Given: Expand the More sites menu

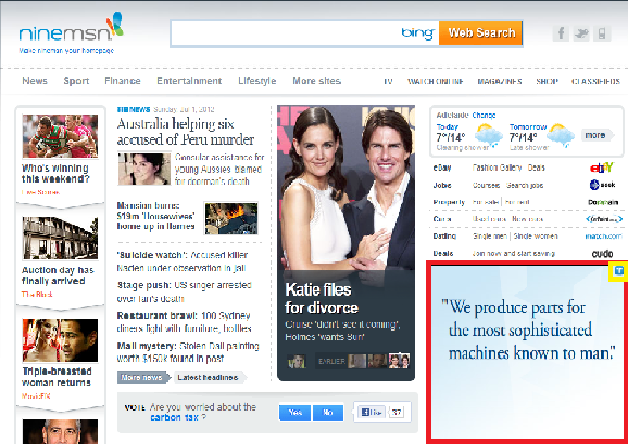Looking at the screenshot, I should (316, 81).
